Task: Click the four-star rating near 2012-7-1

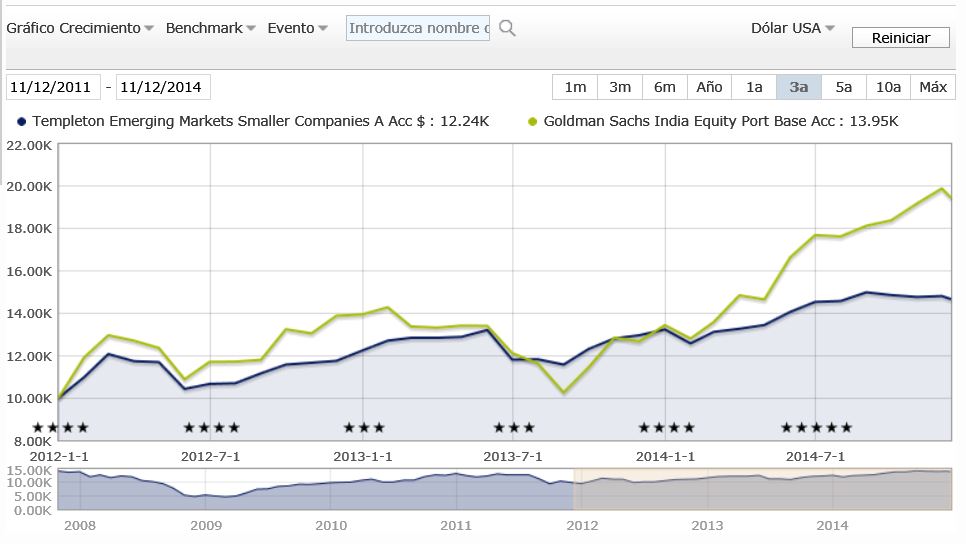Action: pyautogui.click(x=211, y=428)
